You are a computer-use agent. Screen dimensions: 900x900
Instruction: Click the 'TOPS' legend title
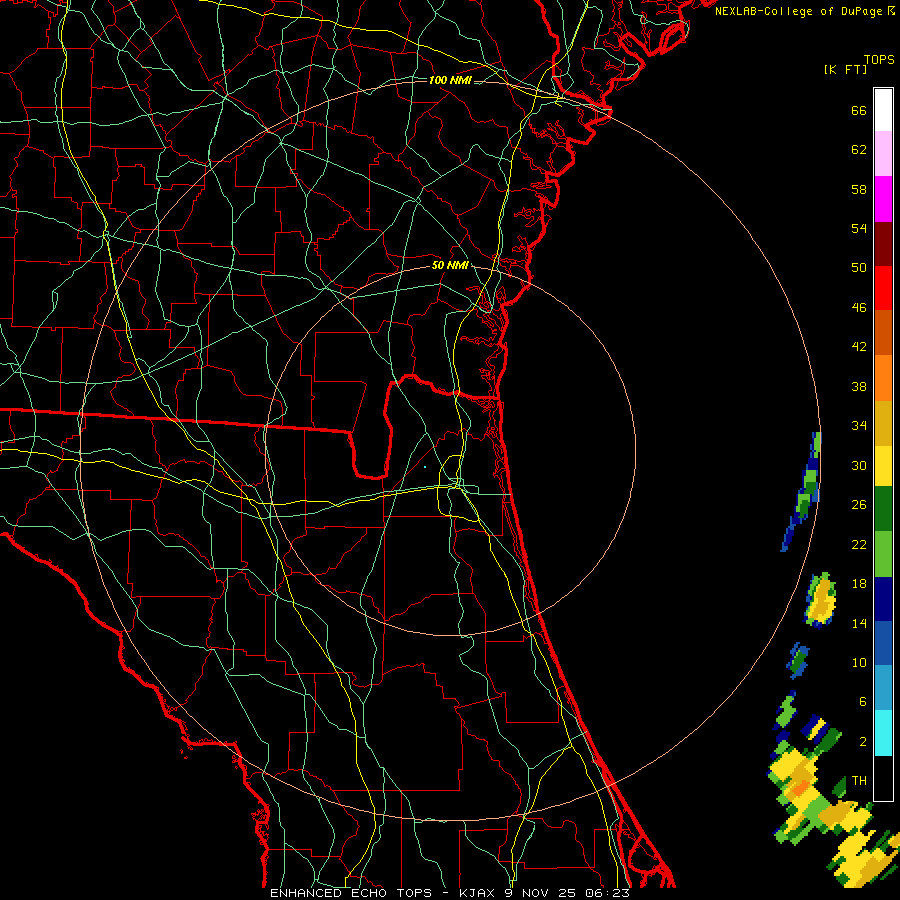pyautogui.click(x=879, y=60)
